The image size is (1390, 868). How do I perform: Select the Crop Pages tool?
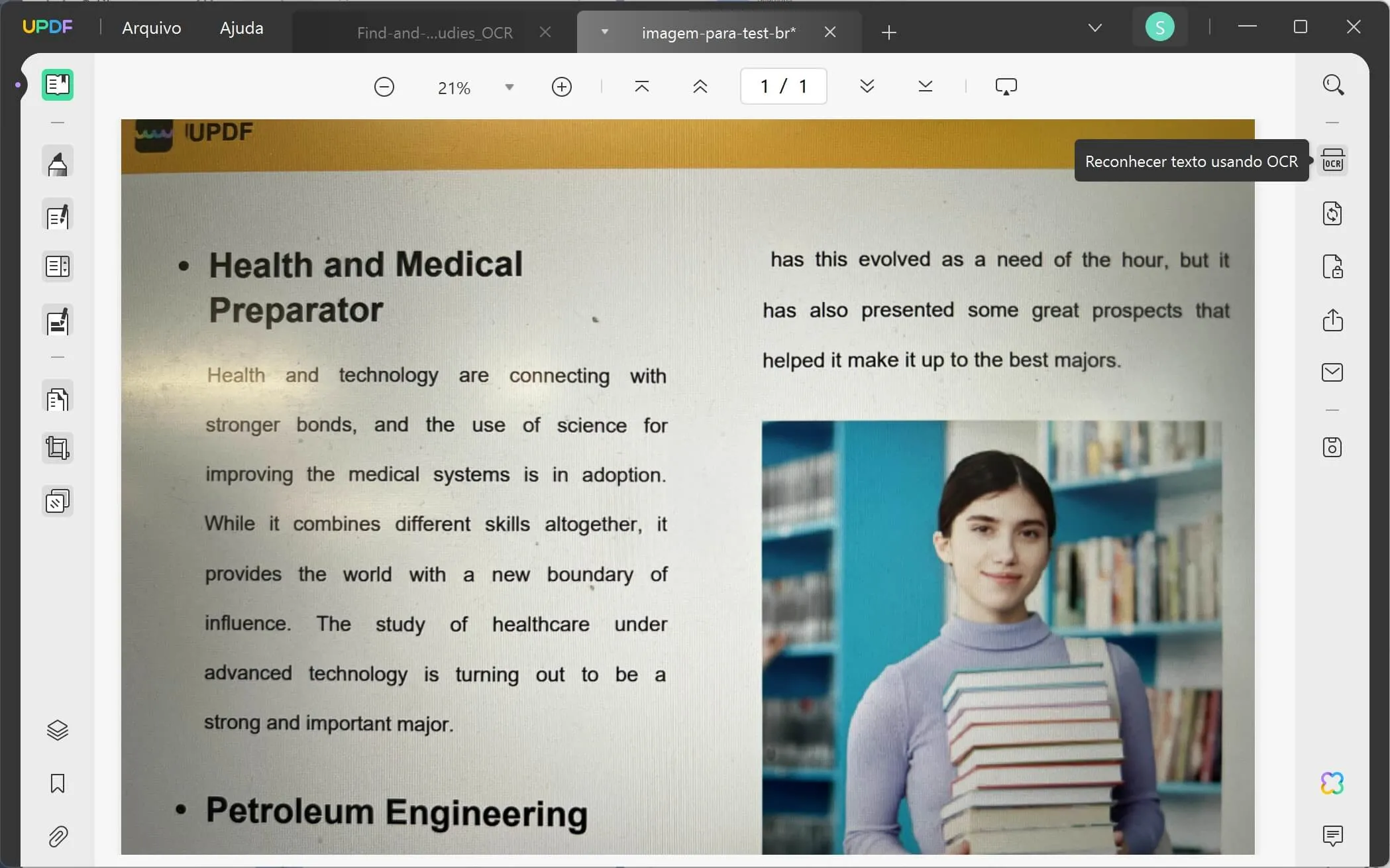tap(58, 447)
